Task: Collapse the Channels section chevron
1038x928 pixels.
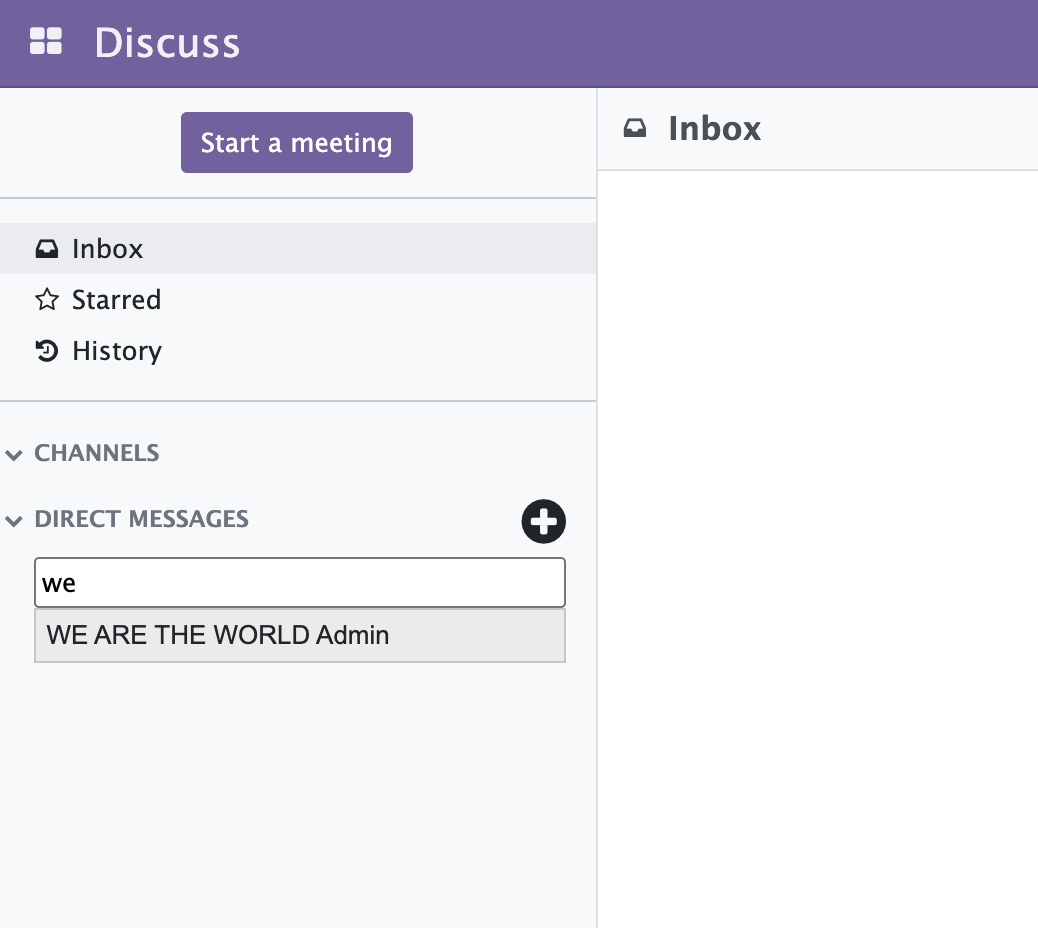Action: tap(14, 455)
